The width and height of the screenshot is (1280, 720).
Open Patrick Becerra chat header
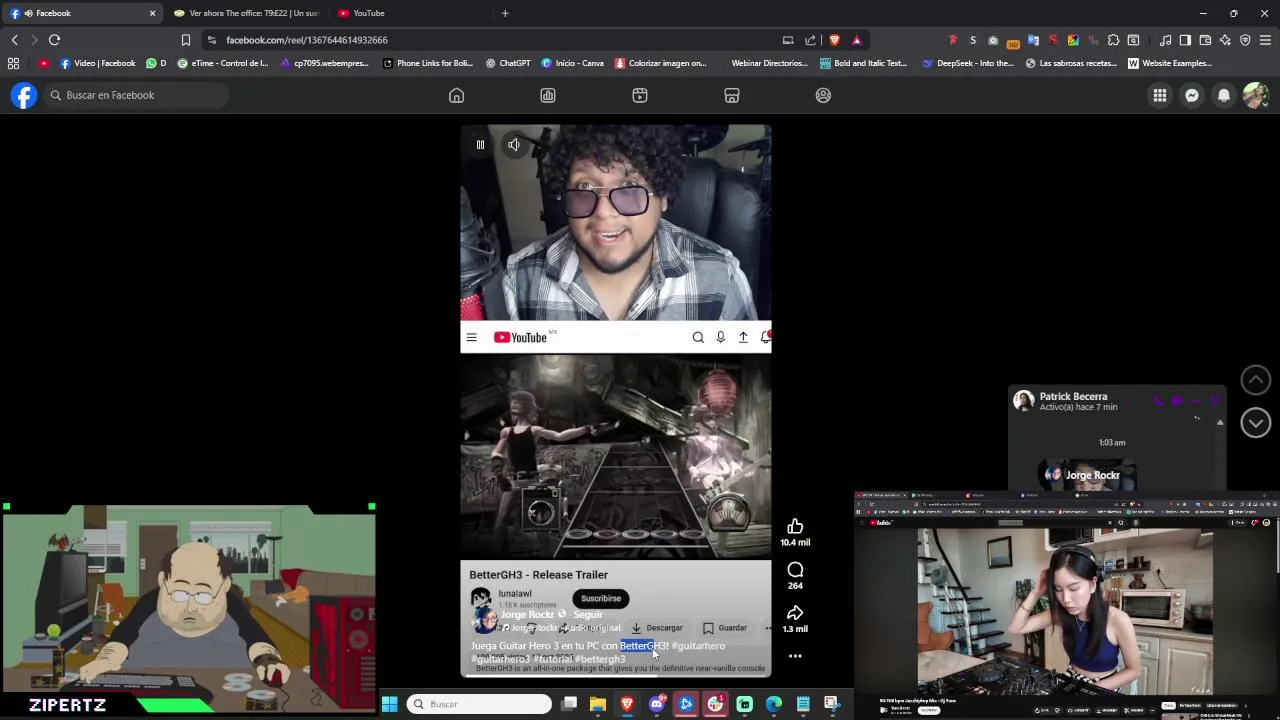tap(1073, 401)
